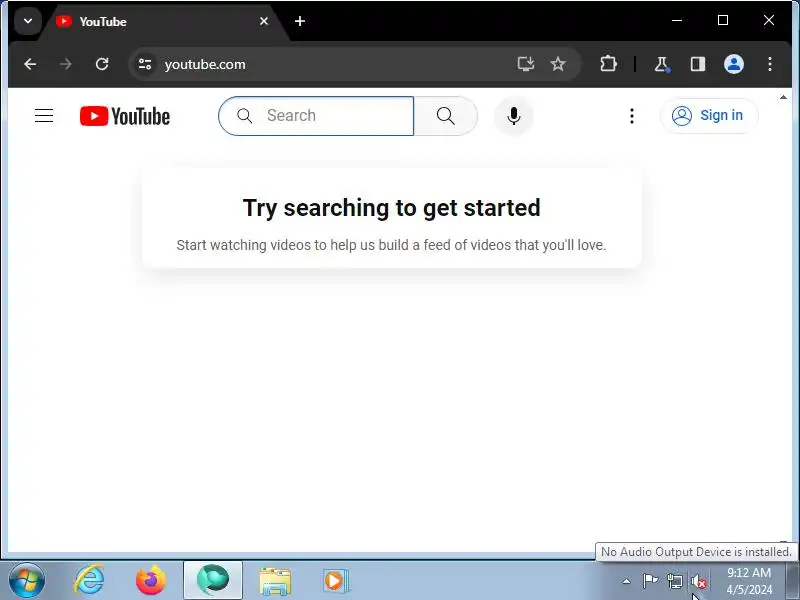Open the Chrome extensions puzzle icon
This screenshot has height=600, width=800.
coord(608,64)
